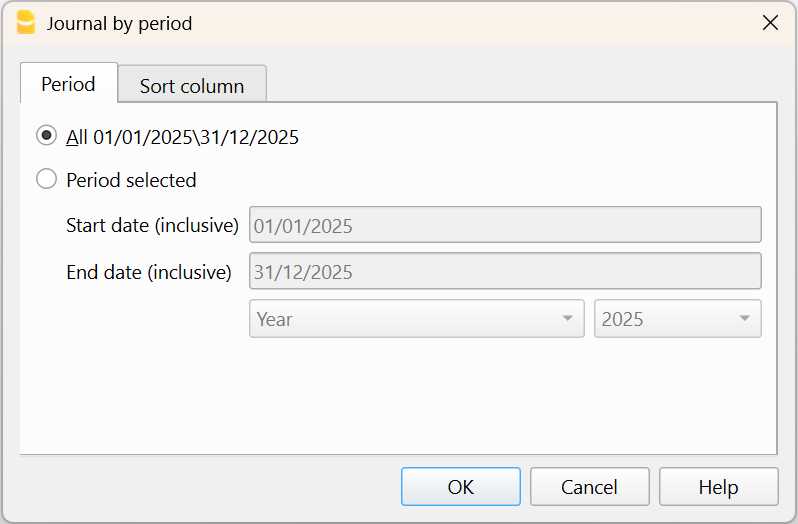Viewport: 798px width, 524px height.
Task: Enable the Period selected radio button
Action: pos(46,180)
